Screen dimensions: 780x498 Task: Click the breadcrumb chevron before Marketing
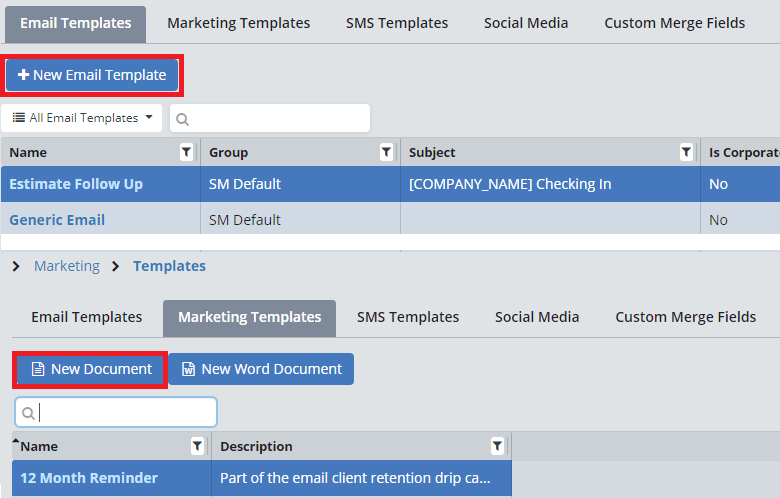(x=16, y=266)
